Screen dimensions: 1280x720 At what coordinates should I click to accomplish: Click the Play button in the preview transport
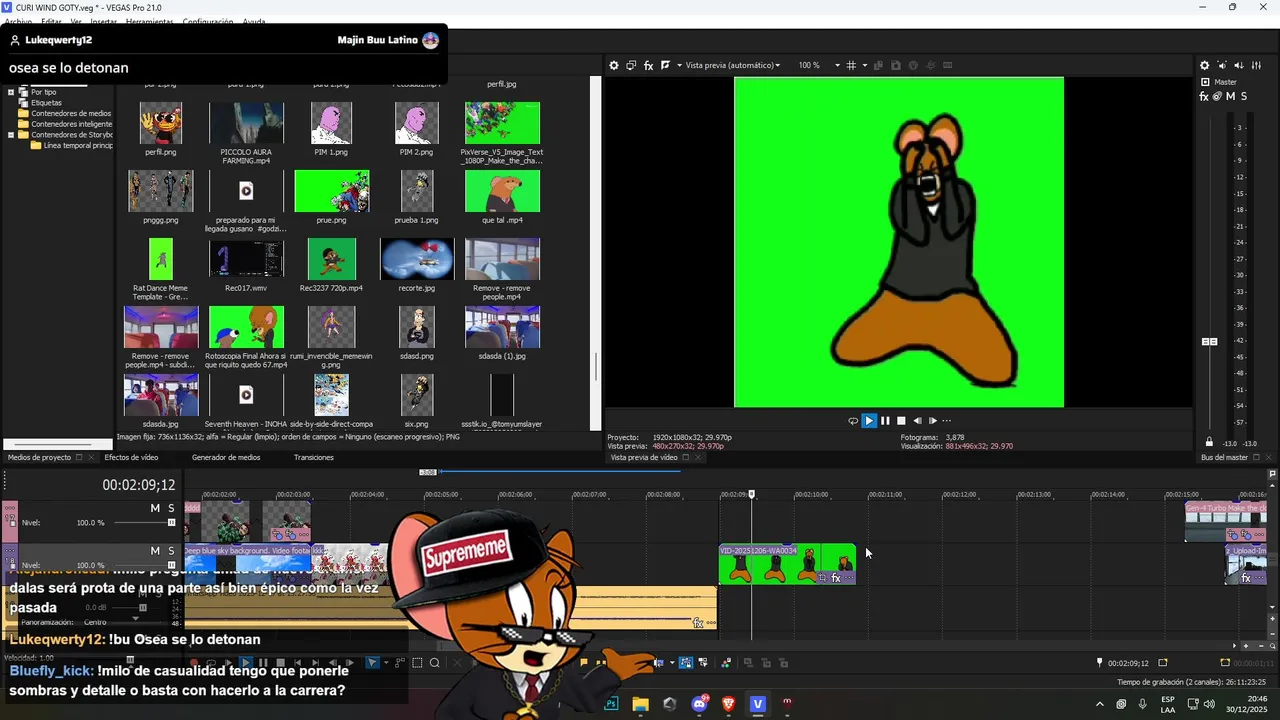coord(869,421)
